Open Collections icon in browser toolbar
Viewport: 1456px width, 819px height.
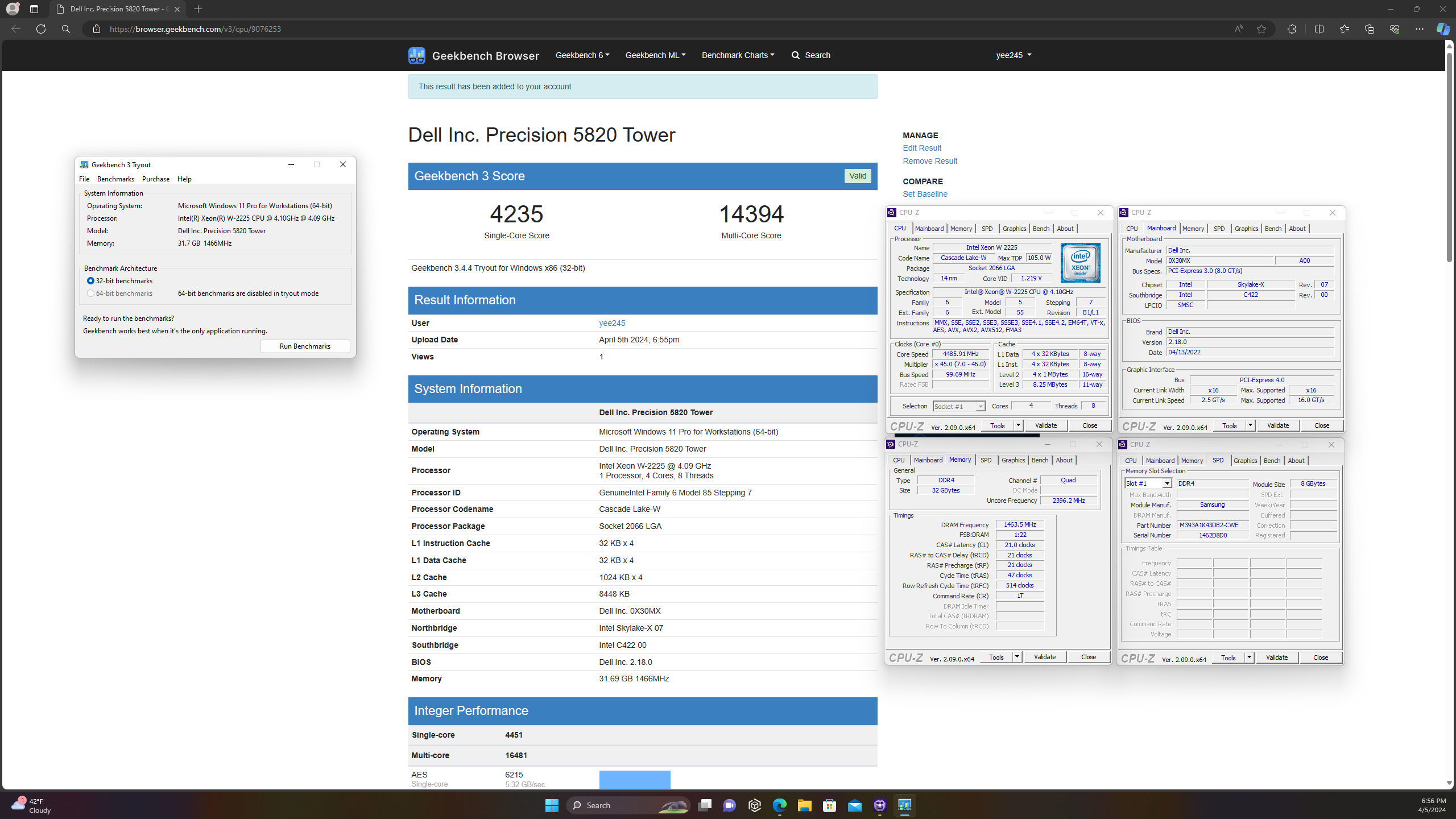point(1369,29)
